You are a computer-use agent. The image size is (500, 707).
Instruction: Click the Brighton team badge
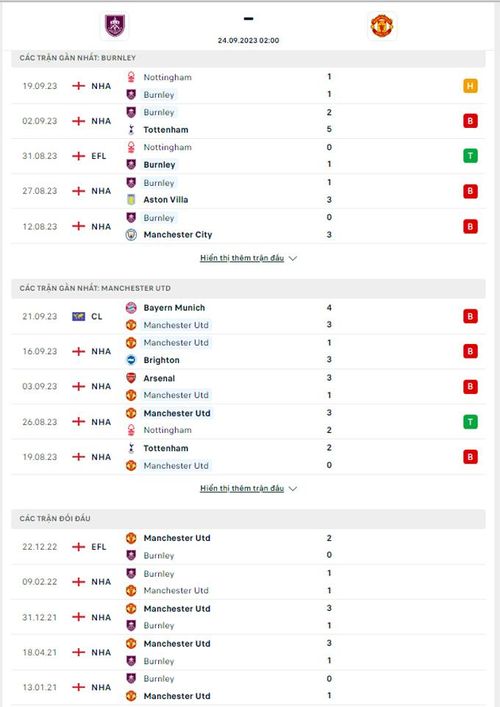click(x=131, y=360)
